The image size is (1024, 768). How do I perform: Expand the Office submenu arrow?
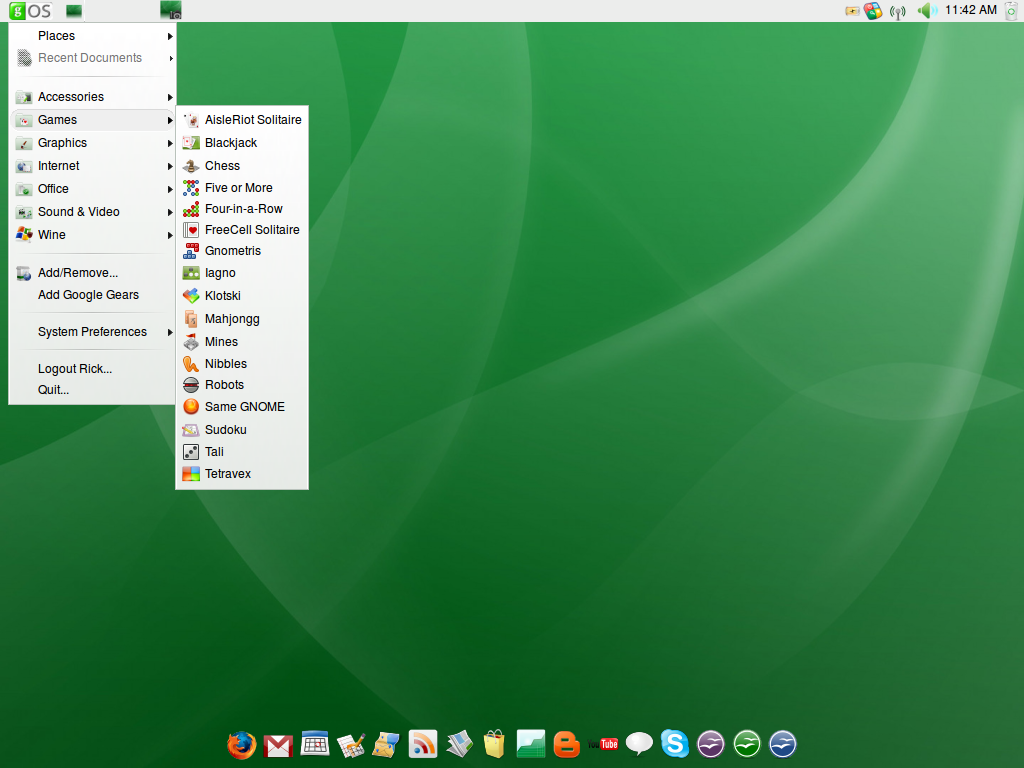tap(170, 189)
